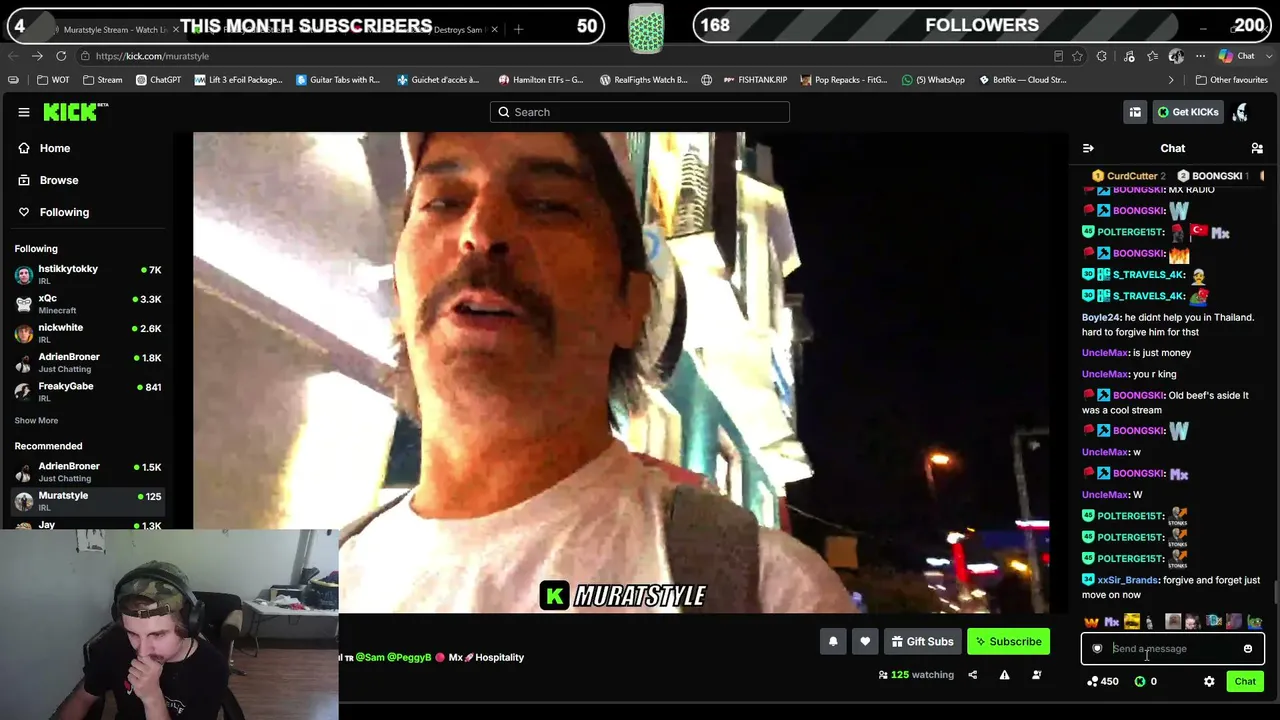Click the green Chat send button

(1245, 681)
